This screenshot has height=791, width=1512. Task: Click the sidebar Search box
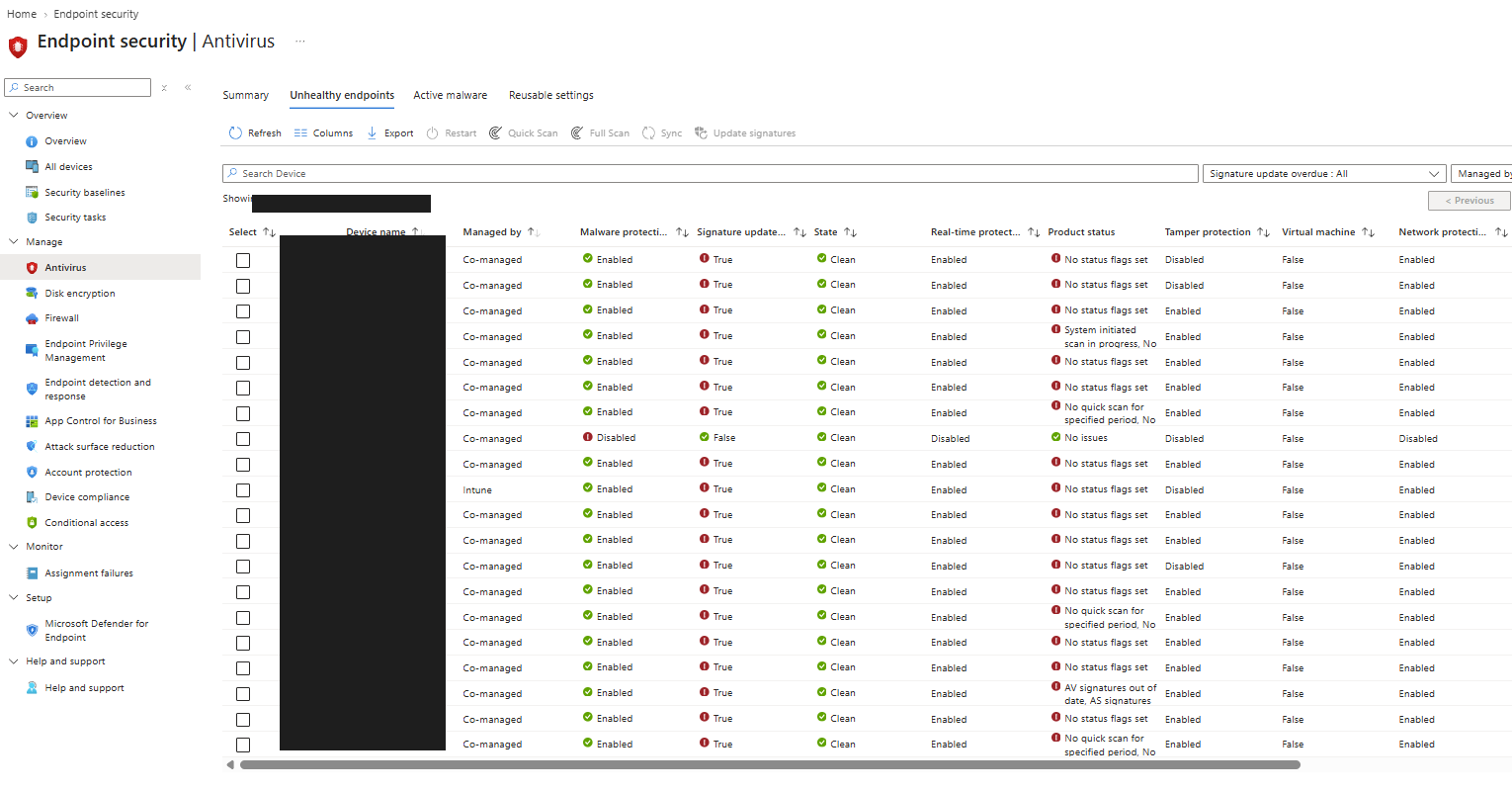tap(78, 88)
